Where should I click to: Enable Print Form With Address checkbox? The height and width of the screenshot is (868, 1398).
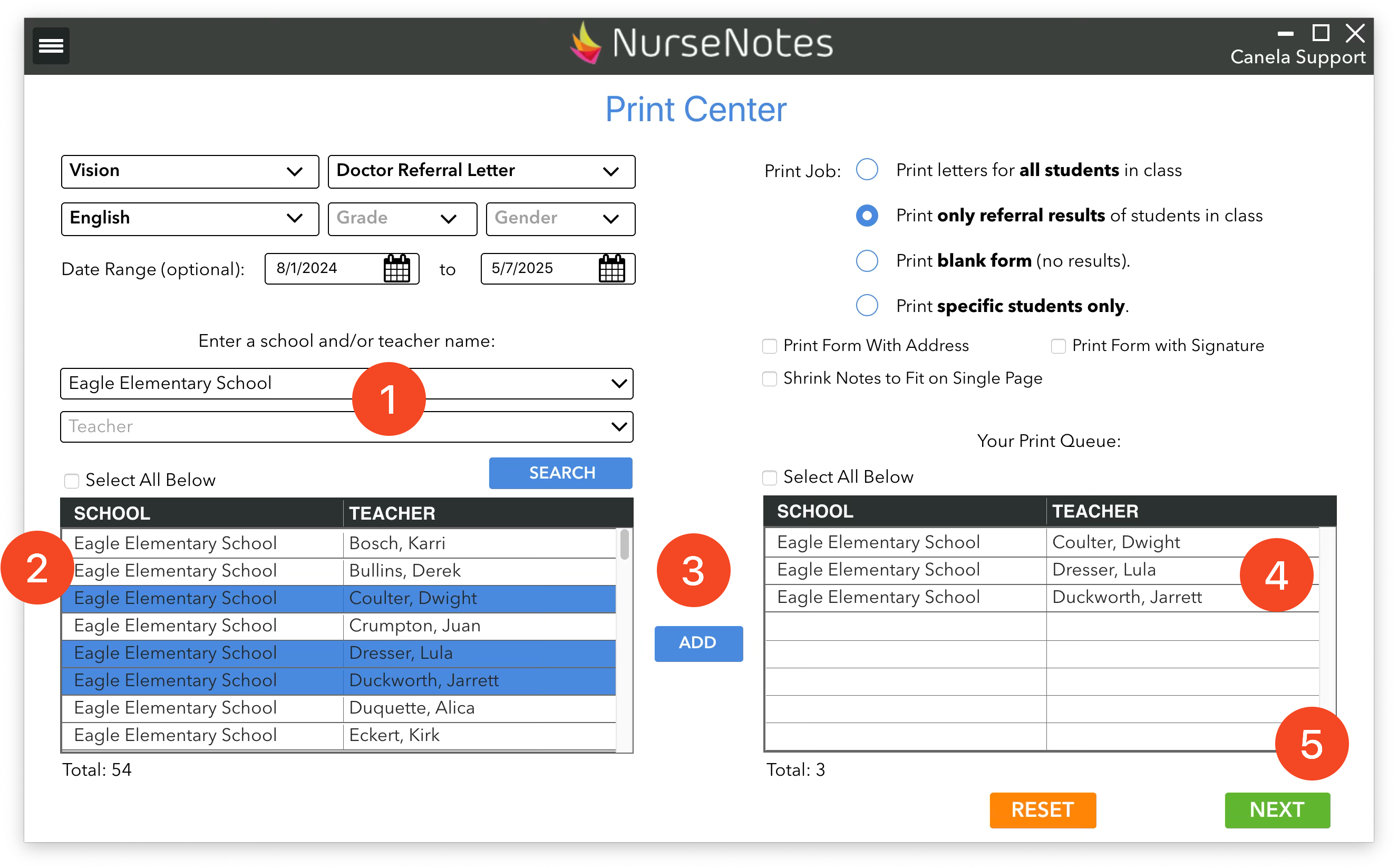(x=769, y=346)
